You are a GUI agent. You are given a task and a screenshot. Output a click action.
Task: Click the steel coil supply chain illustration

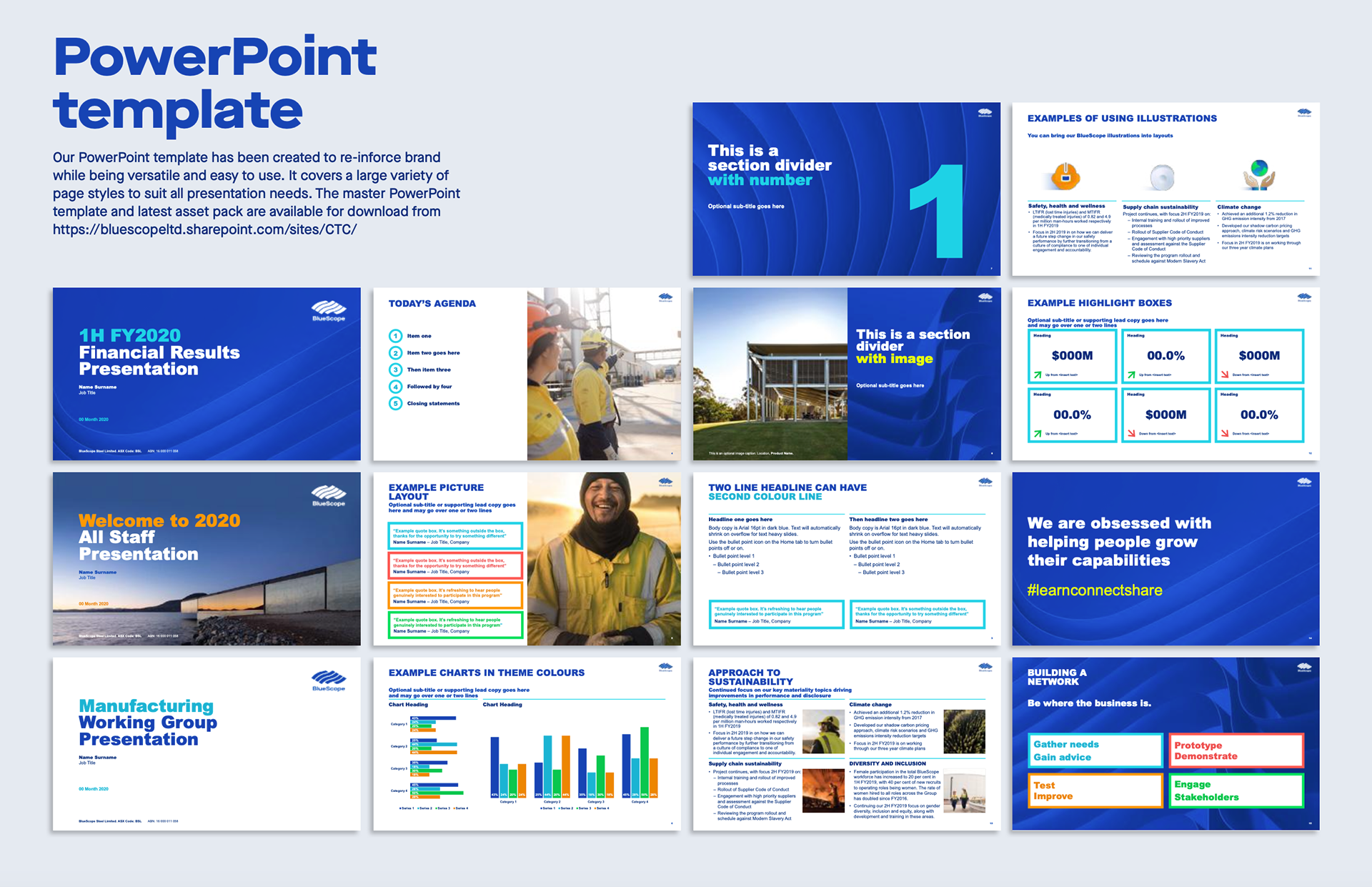[1162, 177]
